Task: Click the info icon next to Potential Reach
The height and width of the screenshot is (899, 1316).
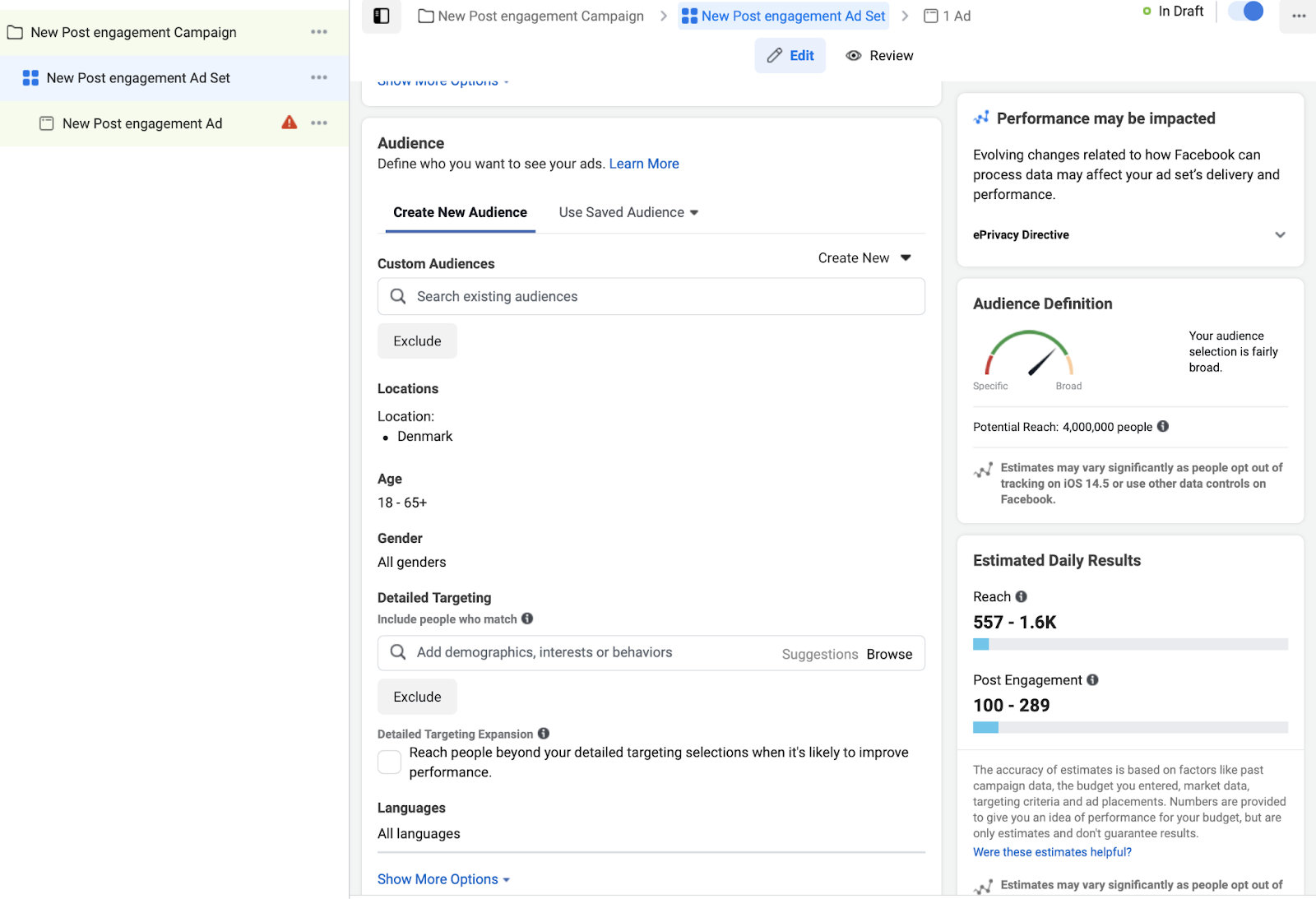Action: [x=1162, y=427]
